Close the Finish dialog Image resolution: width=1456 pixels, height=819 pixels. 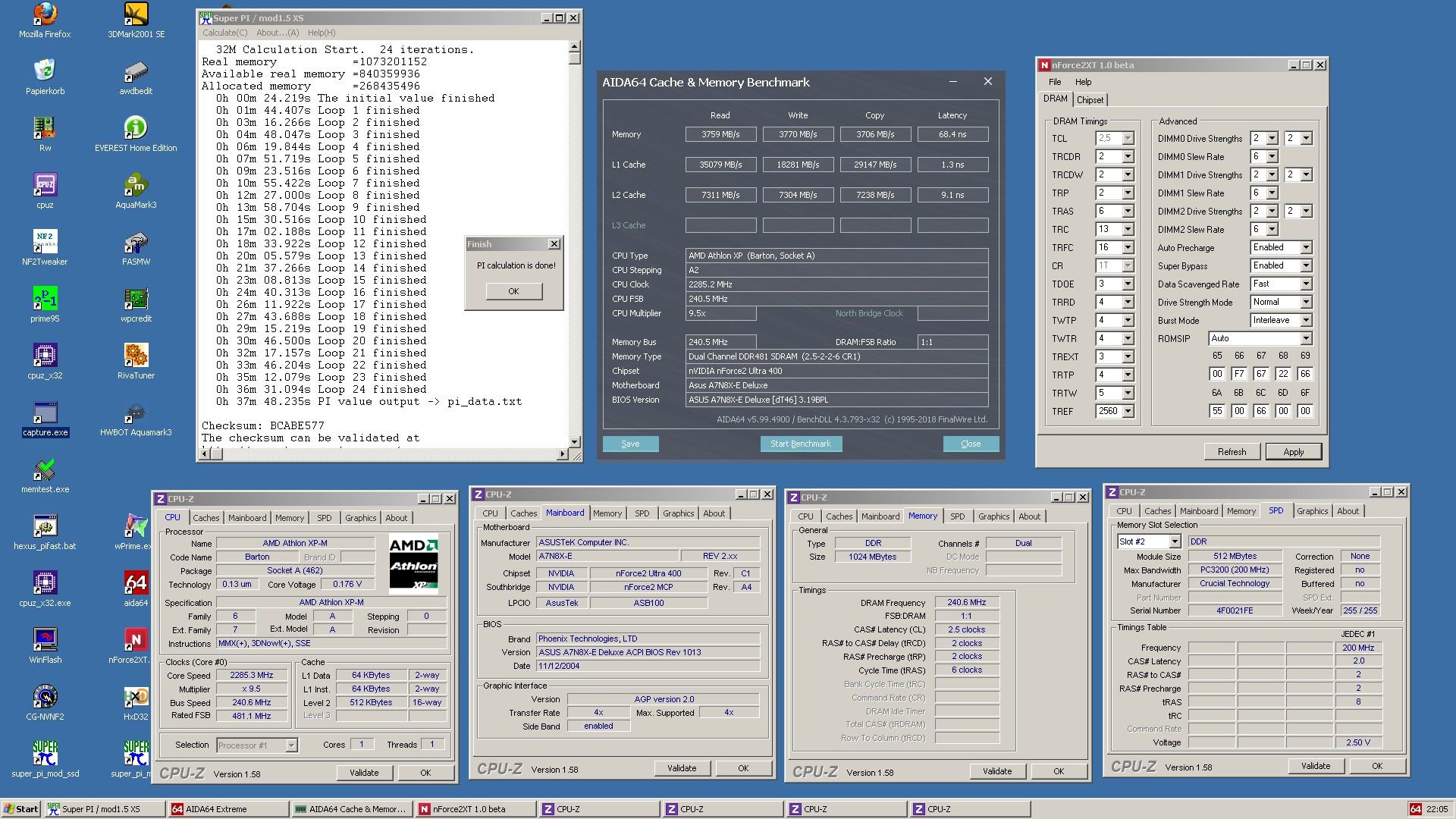[554, 244]
